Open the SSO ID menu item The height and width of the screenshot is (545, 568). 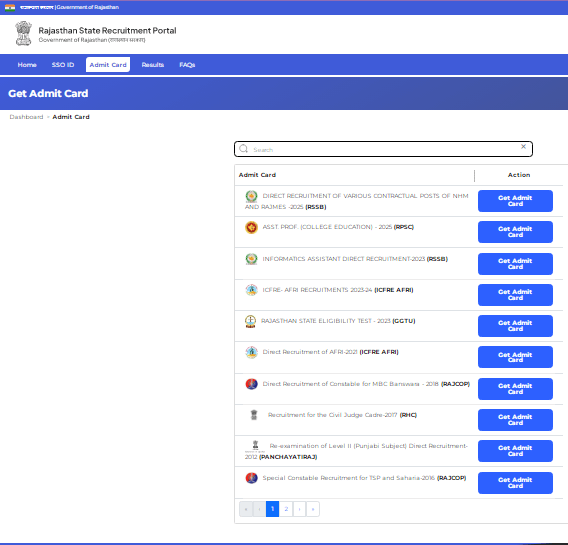pos(63,65)
